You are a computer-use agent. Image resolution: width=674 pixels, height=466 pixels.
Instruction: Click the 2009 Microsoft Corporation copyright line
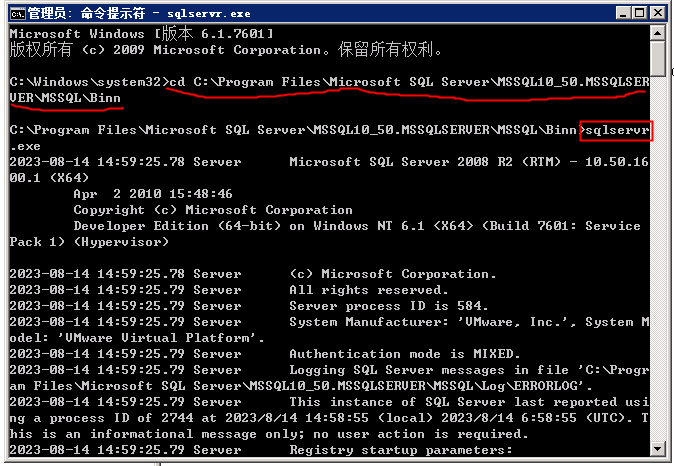(x=226, y=50)
